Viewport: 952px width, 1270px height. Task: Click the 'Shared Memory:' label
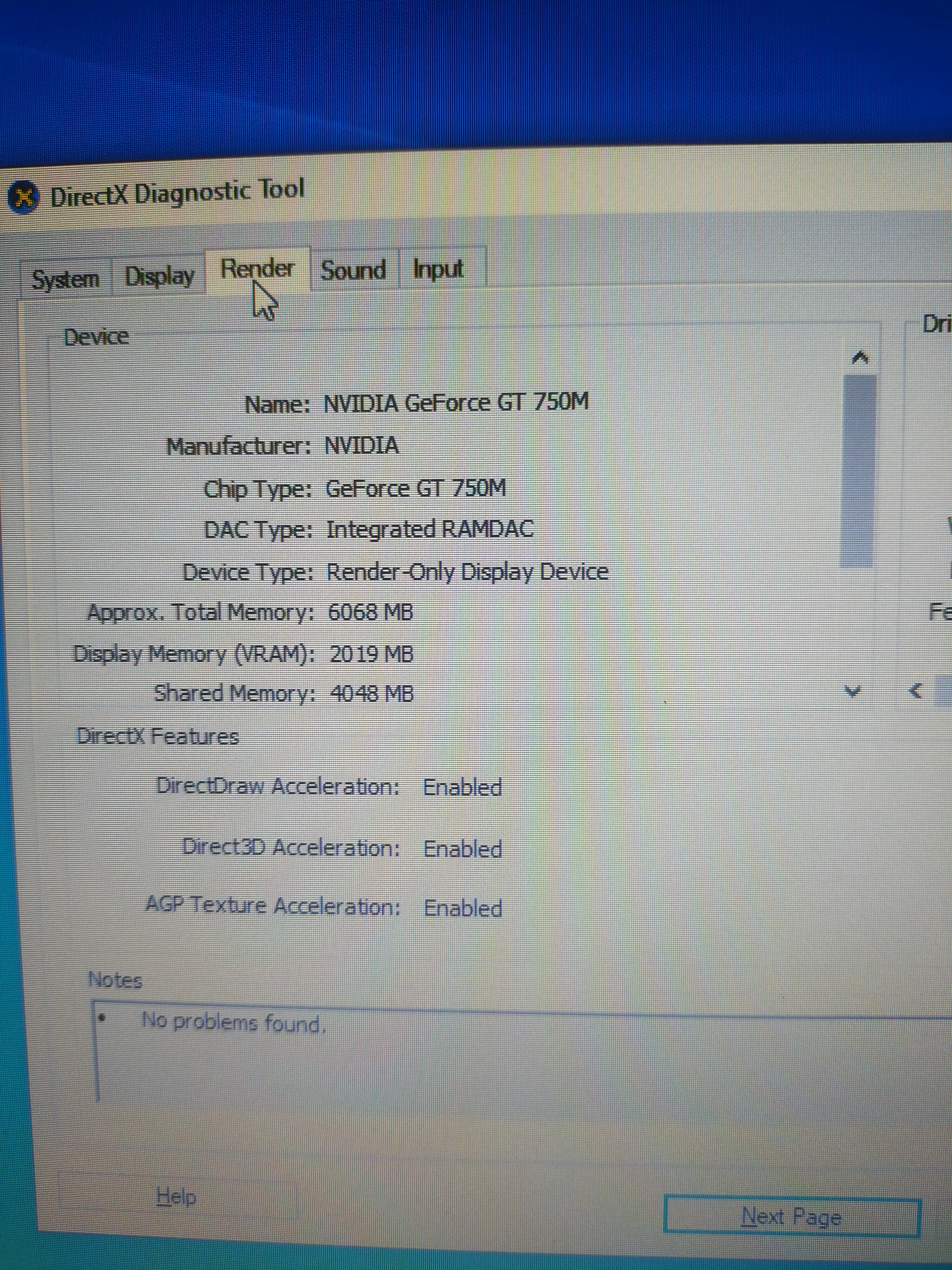coord(235,693)
